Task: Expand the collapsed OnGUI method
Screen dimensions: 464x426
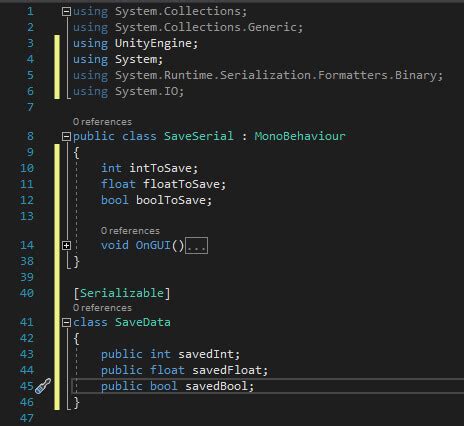Action: [67, 246]
